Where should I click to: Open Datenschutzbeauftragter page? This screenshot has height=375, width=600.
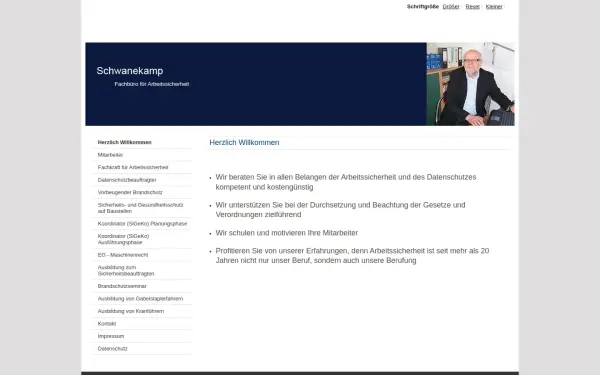tap(127, 180)
